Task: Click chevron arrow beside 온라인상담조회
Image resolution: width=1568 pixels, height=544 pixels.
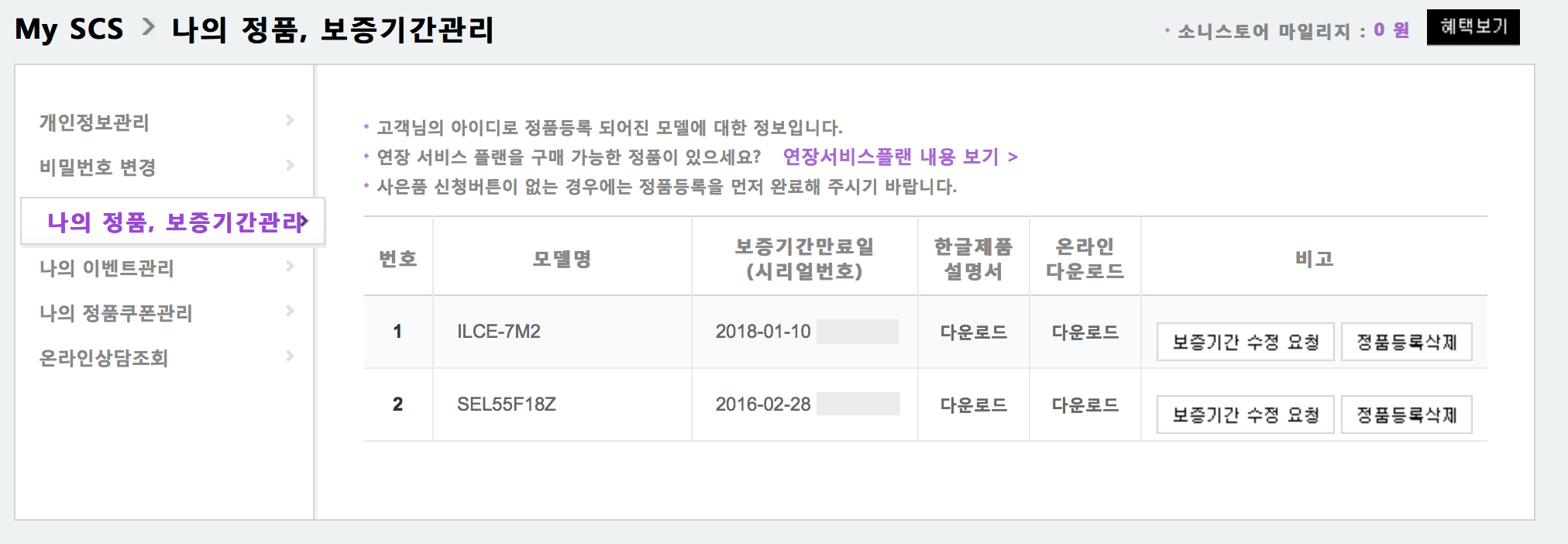Action: [x=290, y=356]
